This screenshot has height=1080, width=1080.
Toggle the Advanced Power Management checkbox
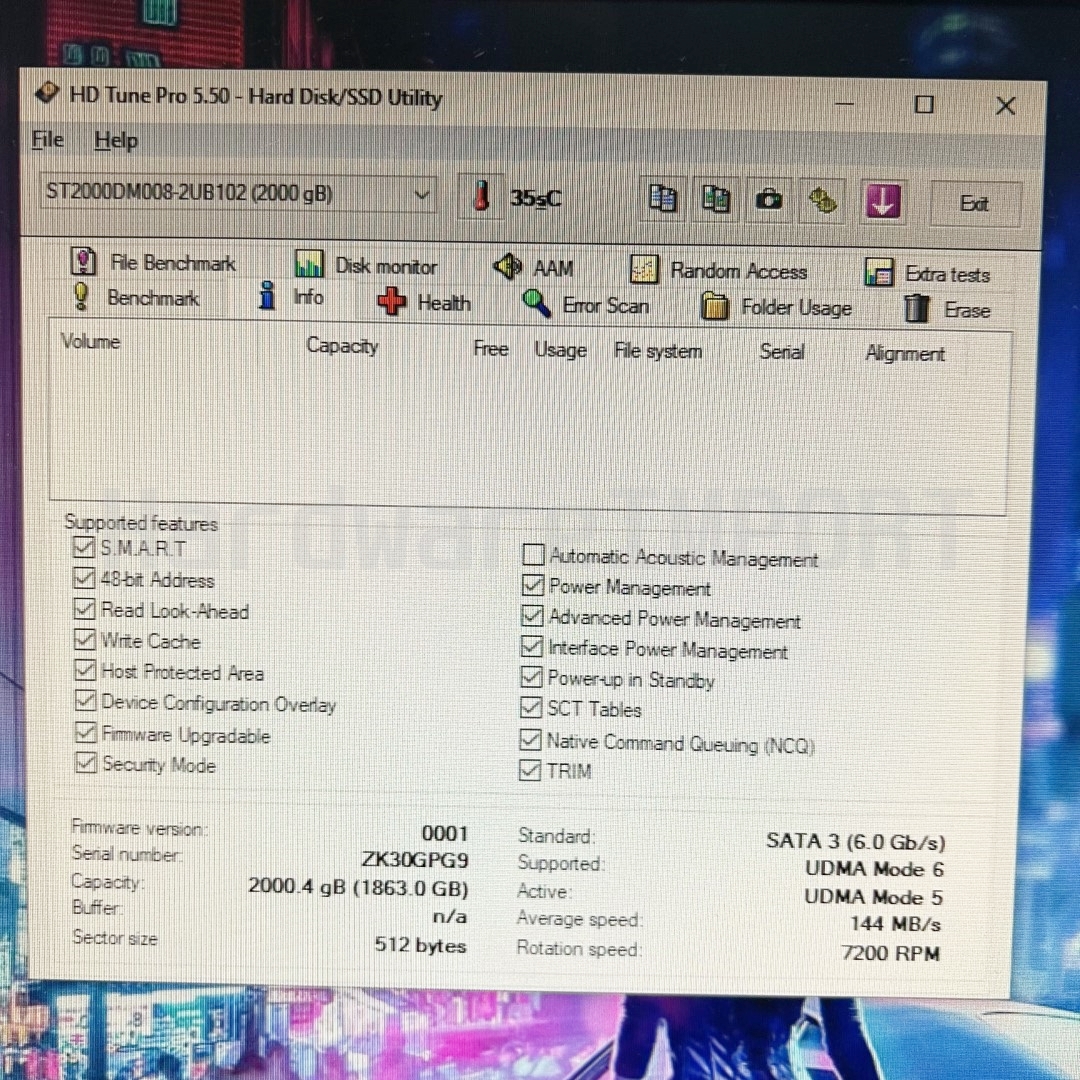coord(532,615)
